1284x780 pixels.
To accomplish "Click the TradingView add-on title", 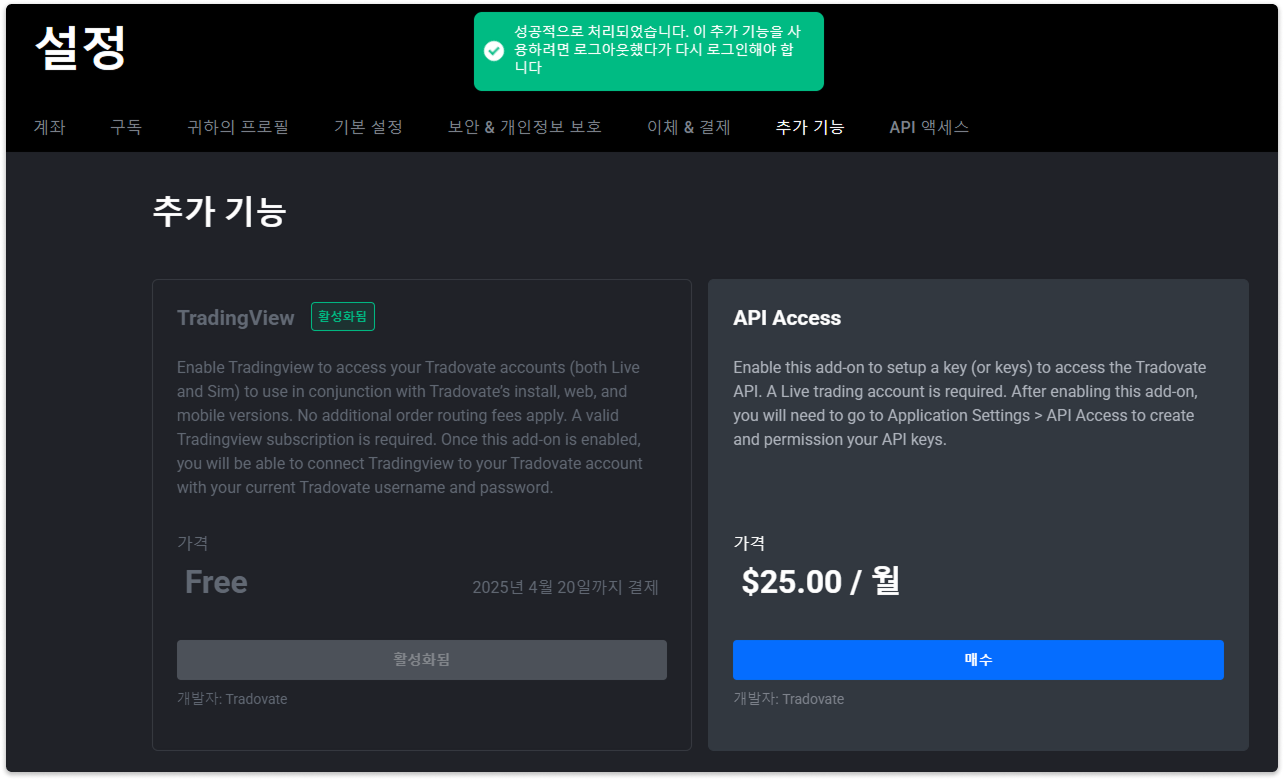I will coord(236,318).
